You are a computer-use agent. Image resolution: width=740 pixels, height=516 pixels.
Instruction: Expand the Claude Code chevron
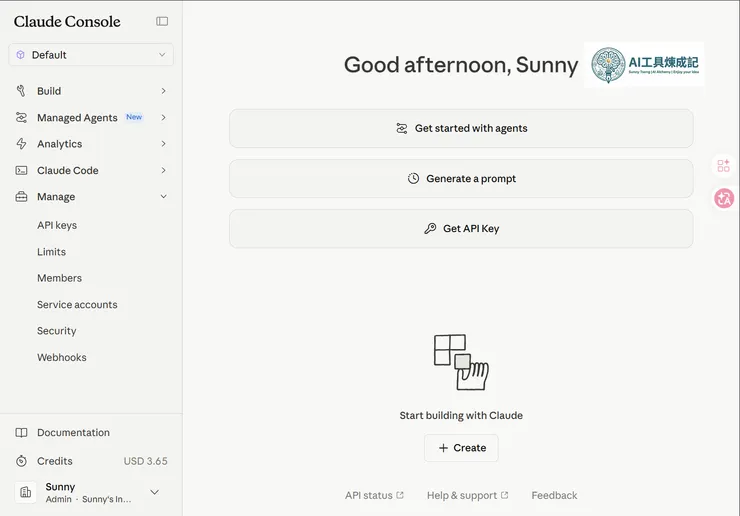(x=163, y=170)
